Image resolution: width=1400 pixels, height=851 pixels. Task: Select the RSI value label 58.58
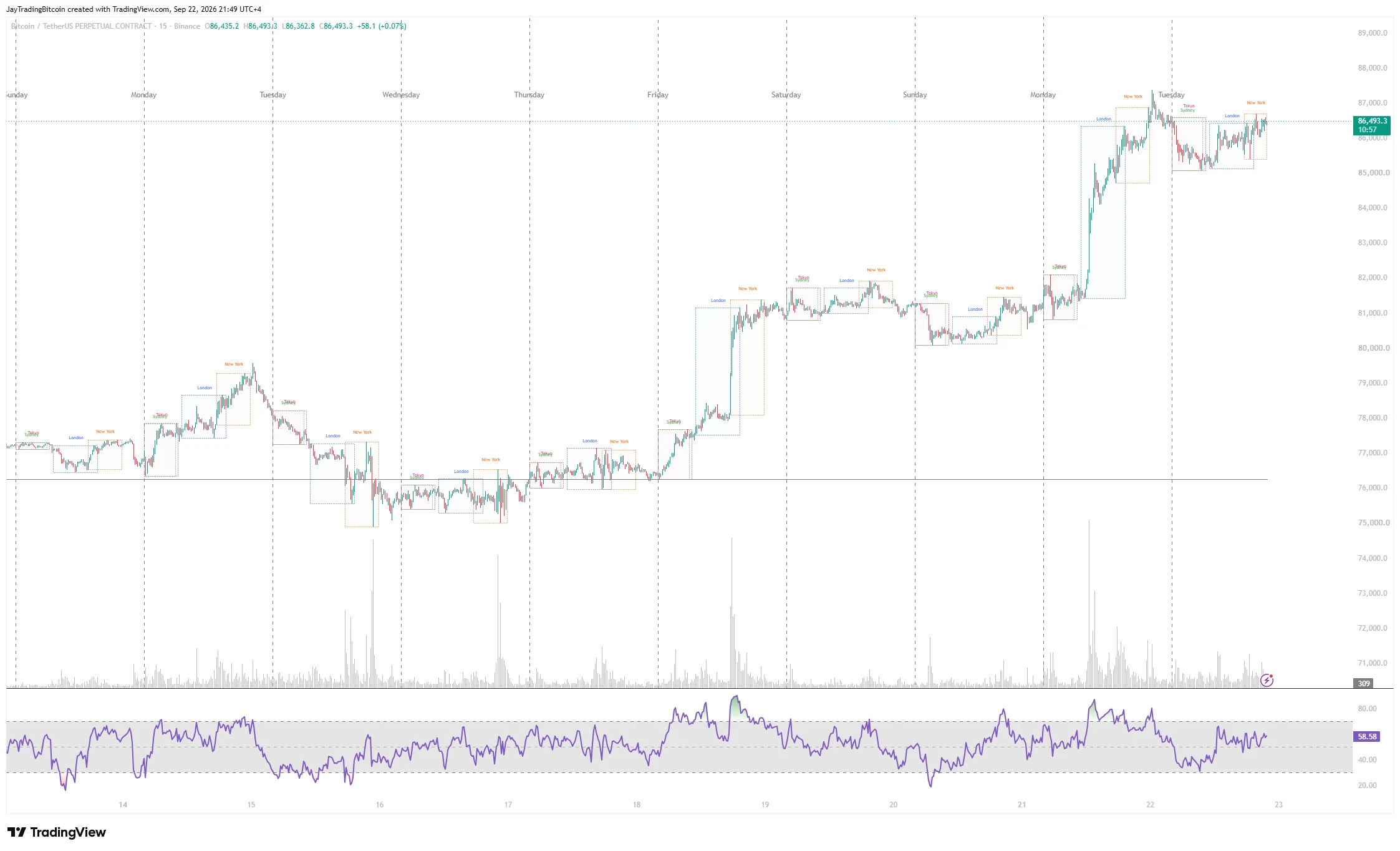1367,737
